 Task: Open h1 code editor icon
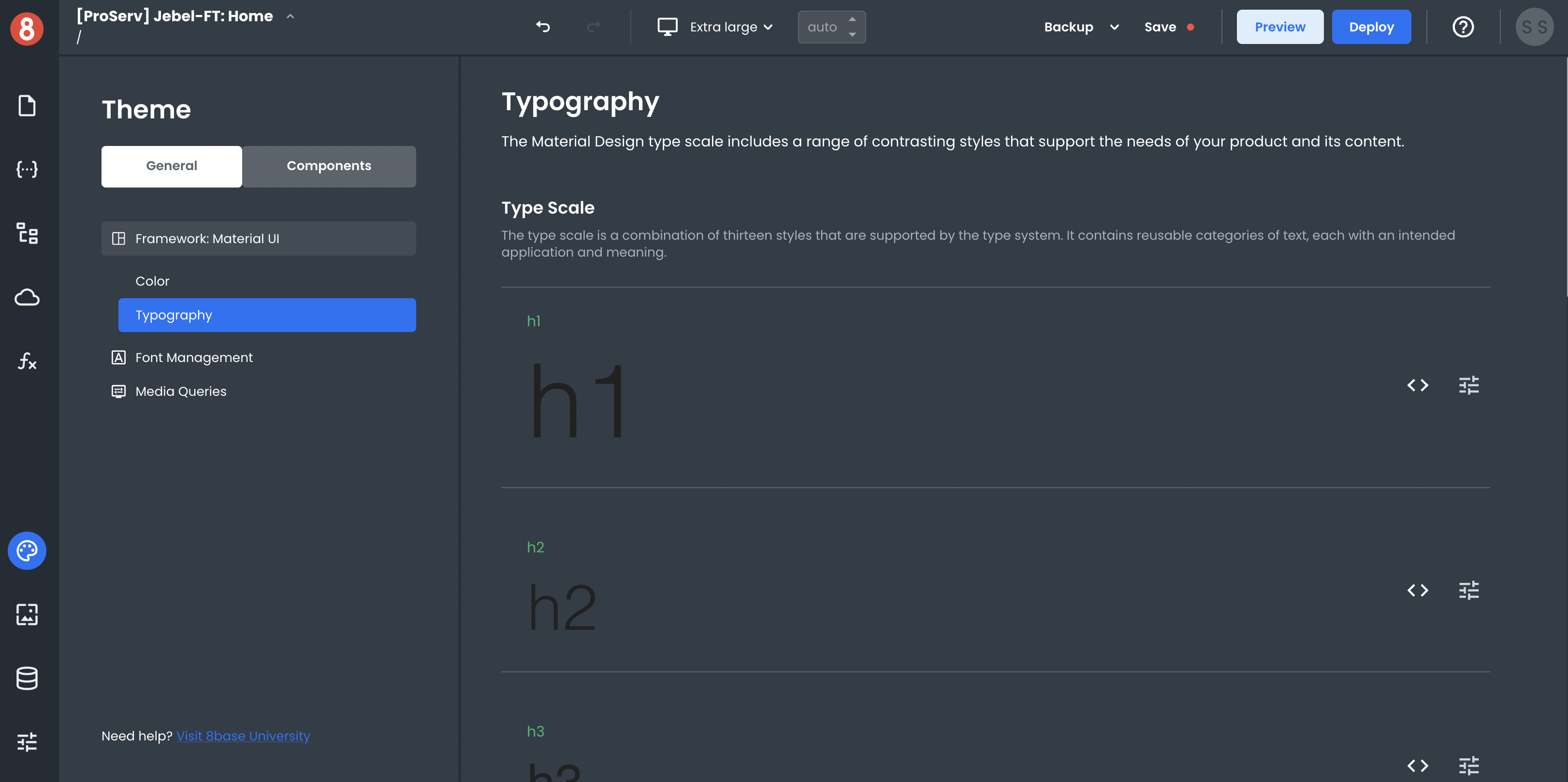click(1417, 385)
